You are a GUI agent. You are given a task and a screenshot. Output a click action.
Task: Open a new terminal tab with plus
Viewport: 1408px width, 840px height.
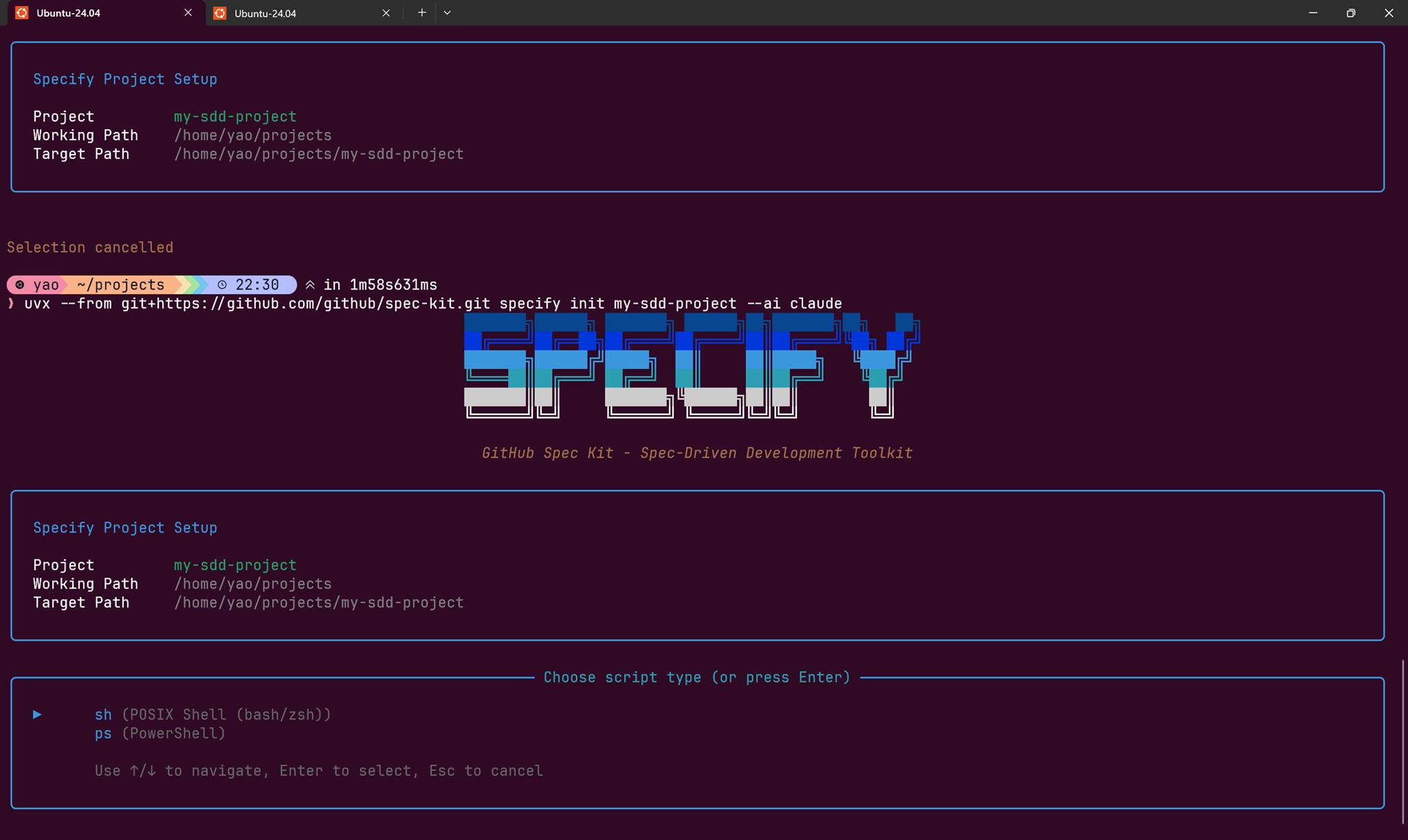tap(421, 12)
